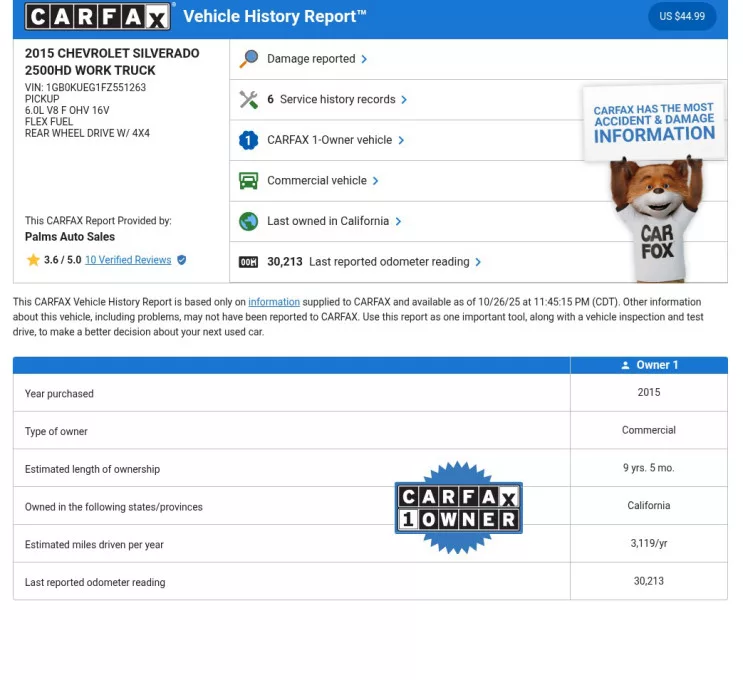The height and width of the screenshot is (680, 743).
Task: Expand the Last owned in California chevron
Action: coord(398,222)
